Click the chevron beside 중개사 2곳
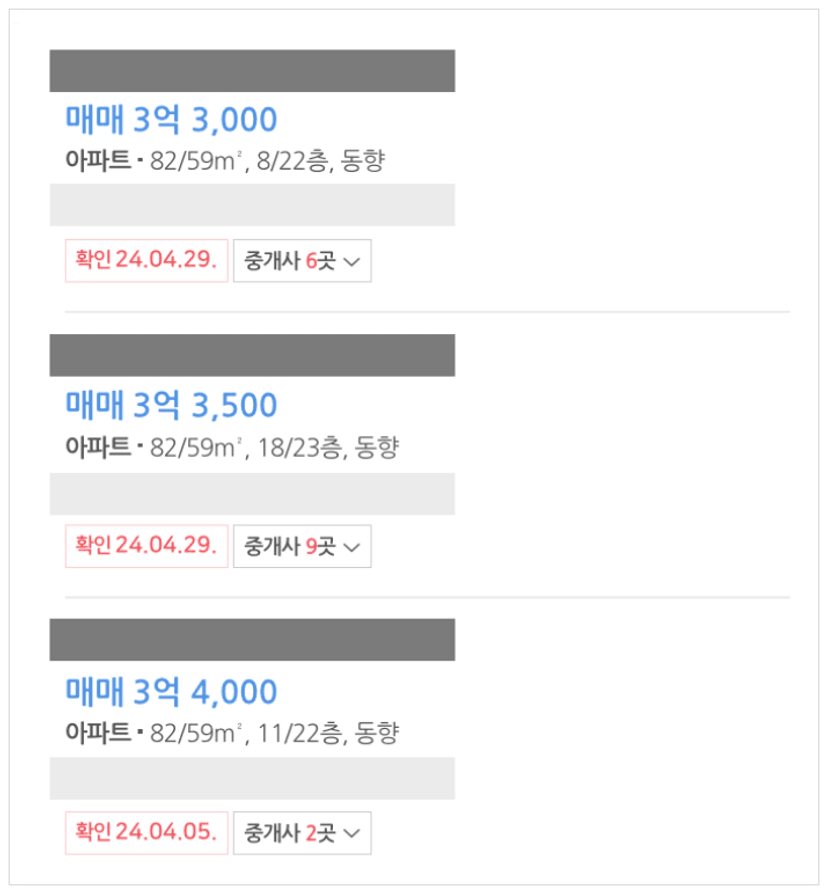Viewport: 827px width, 894px height. pos(352,834)
